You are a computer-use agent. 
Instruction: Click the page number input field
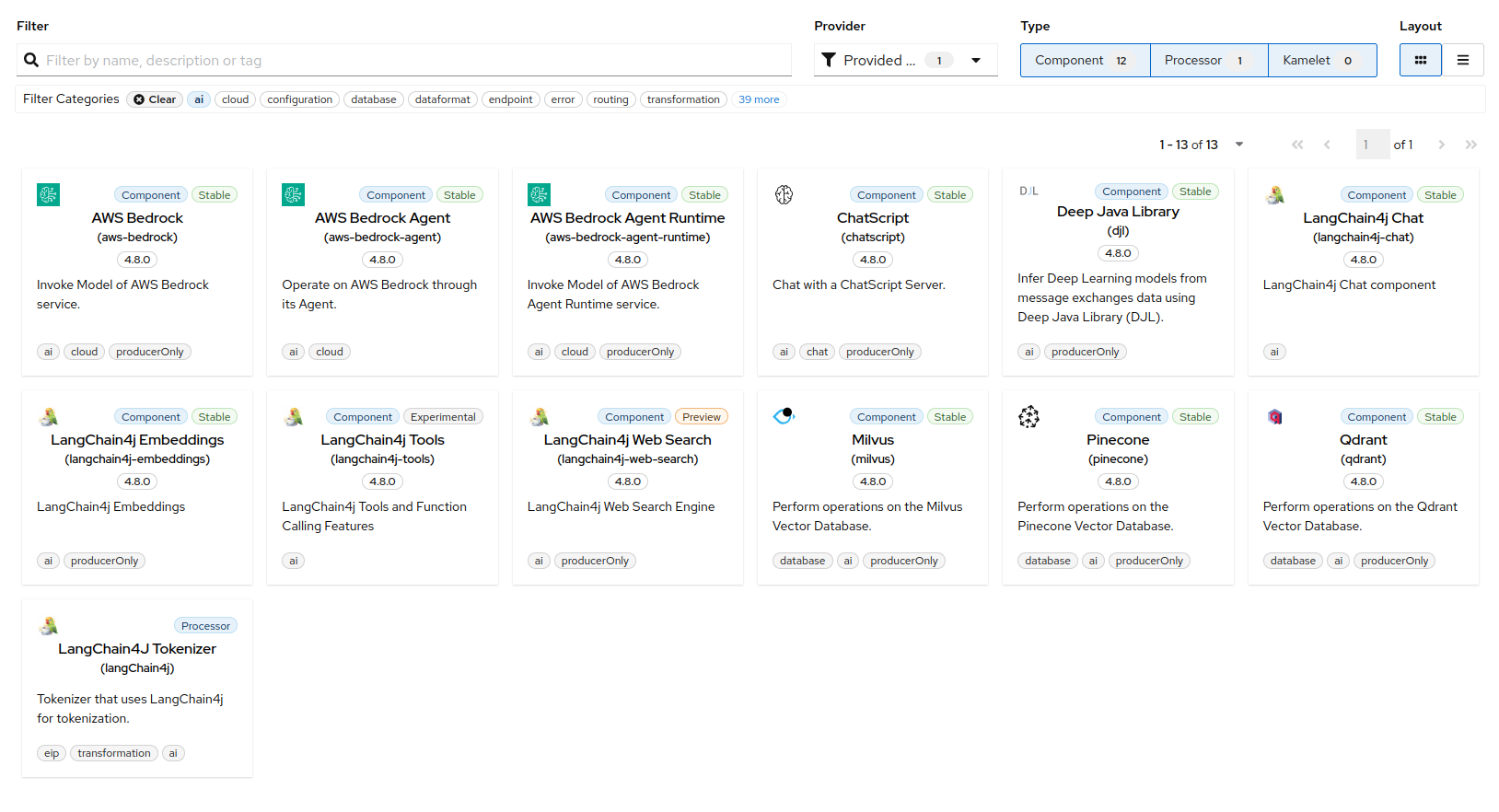coord(1373,145)
